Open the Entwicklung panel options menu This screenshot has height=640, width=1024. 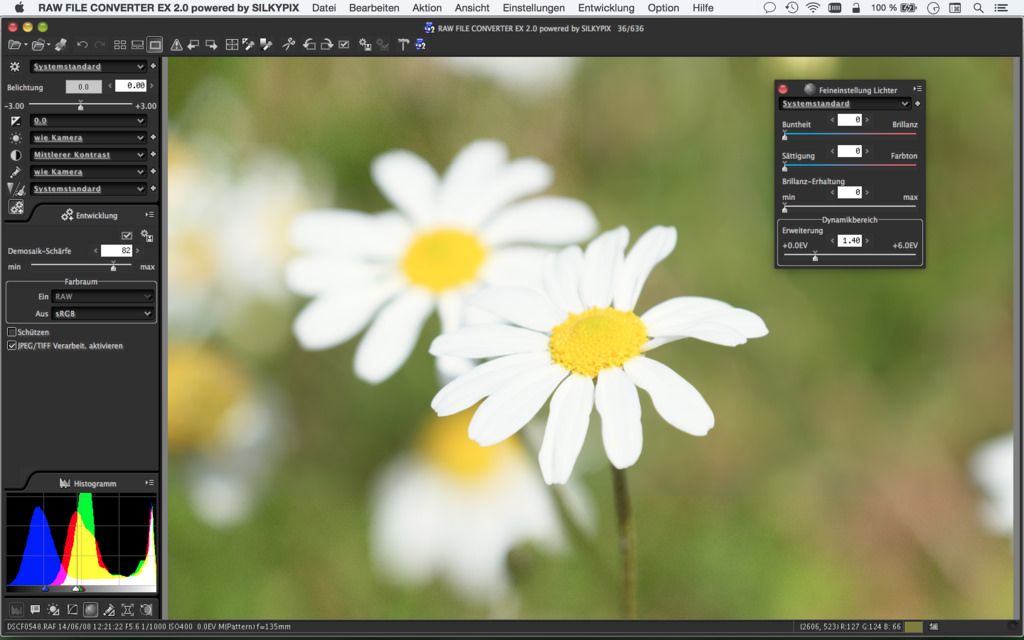pos(150,215)
